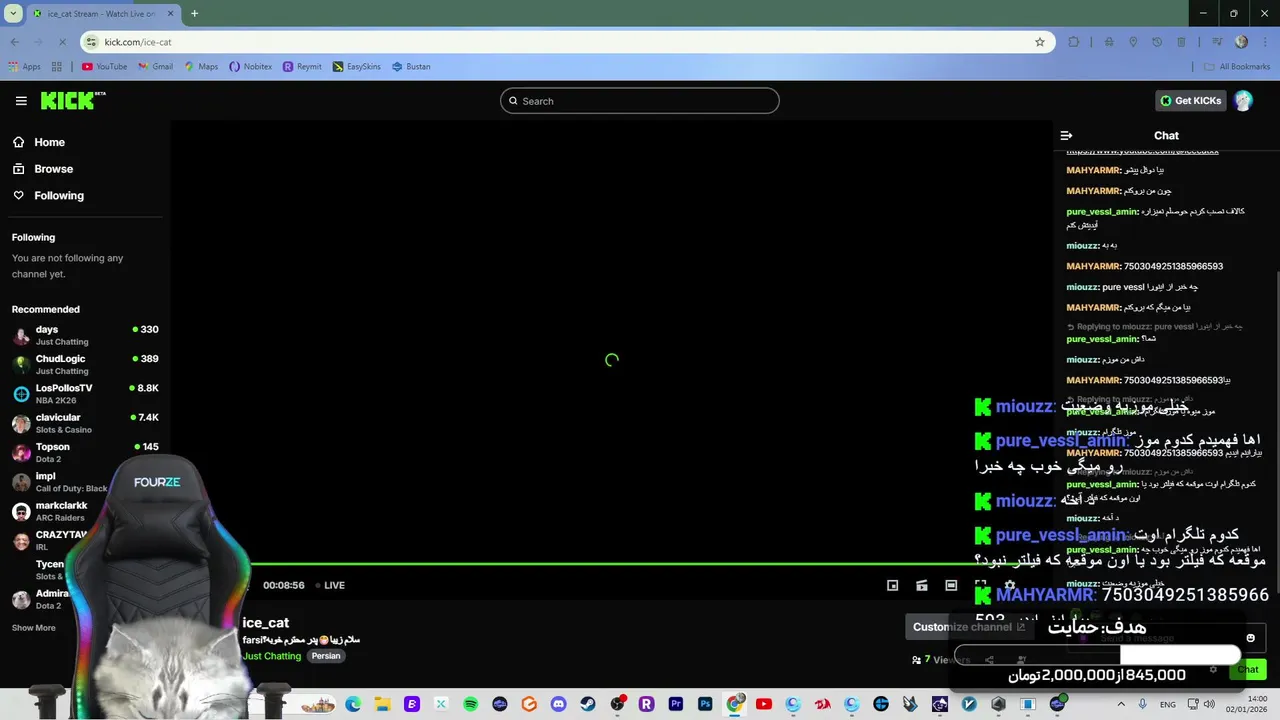
Task: Open the EasySkins bookmark
Action: point(356,67)
